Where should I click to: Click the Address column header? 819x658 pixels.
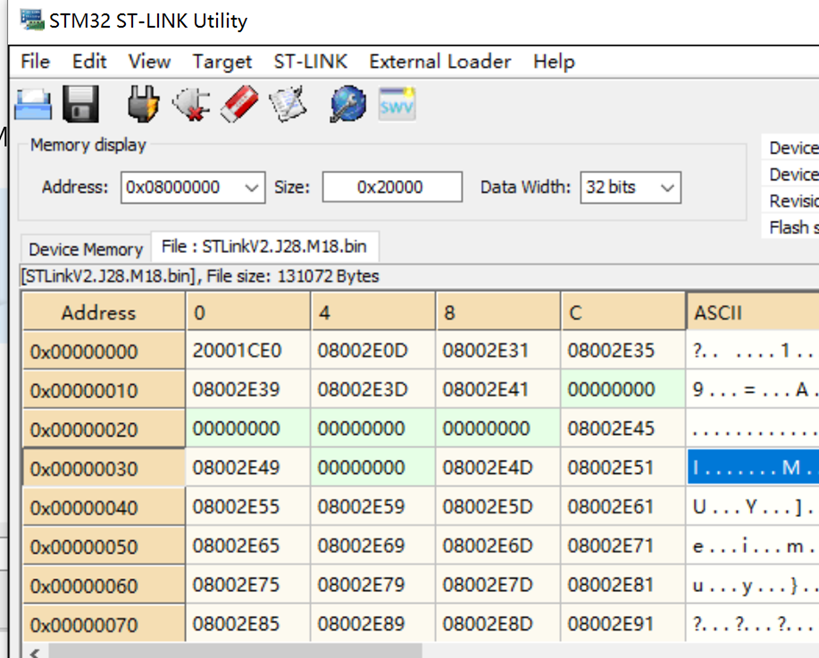pyautogui.click(x=103, y=312)
